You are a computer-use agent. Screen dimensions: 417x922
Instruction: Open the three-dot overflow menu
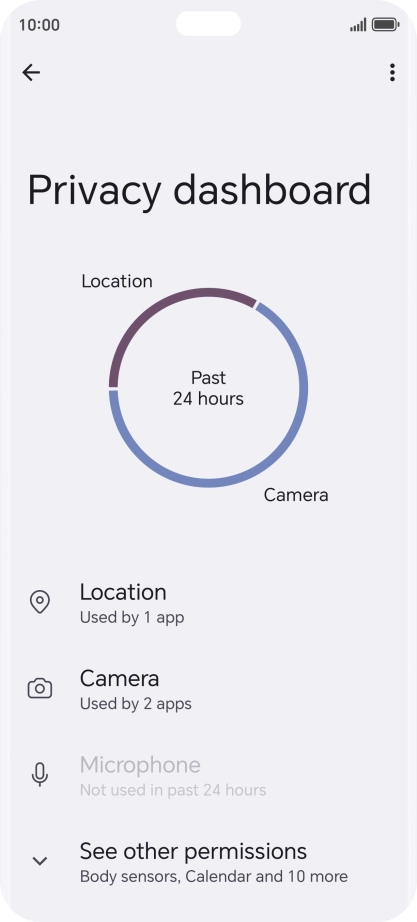pos(392,72)
